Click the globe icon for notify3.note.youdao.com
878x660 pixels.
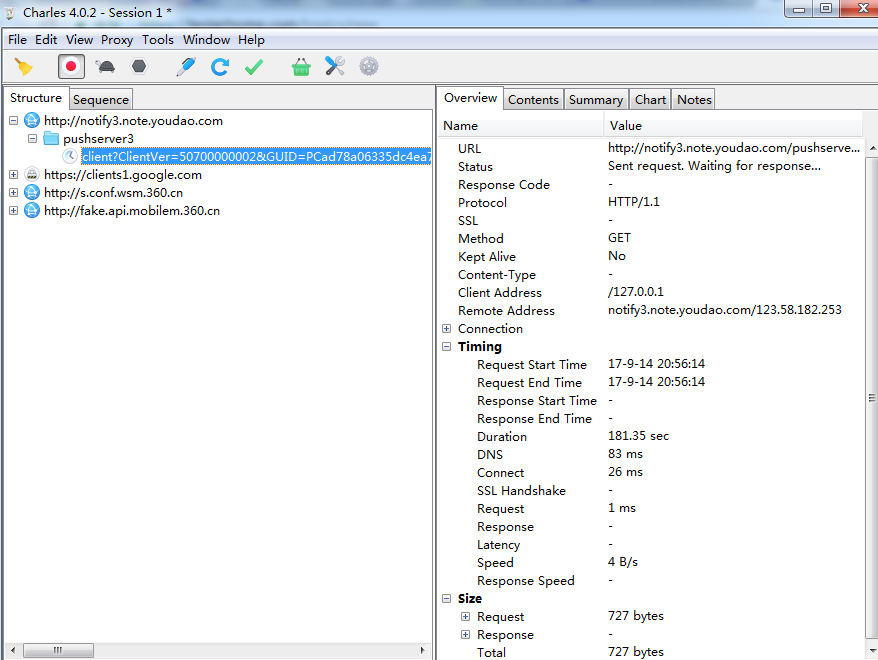pos(32,120)
